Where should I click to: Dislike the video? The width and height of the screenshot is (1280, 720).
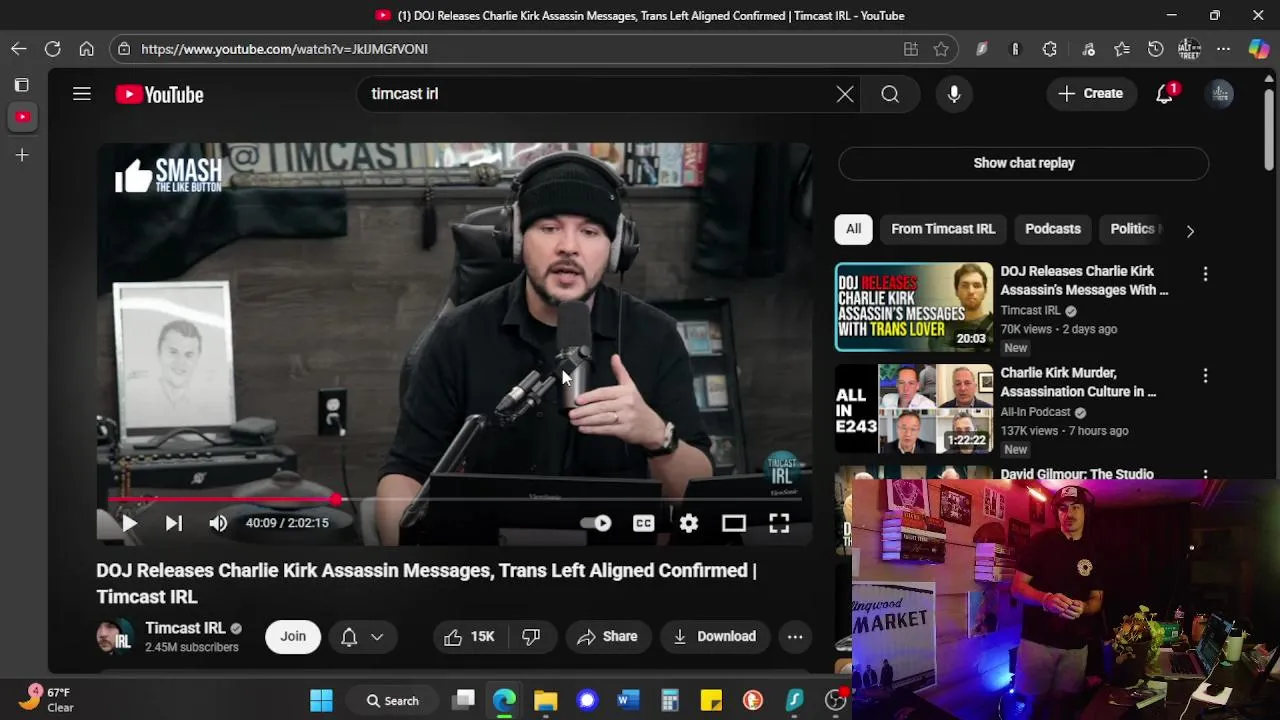click(532, 637)
